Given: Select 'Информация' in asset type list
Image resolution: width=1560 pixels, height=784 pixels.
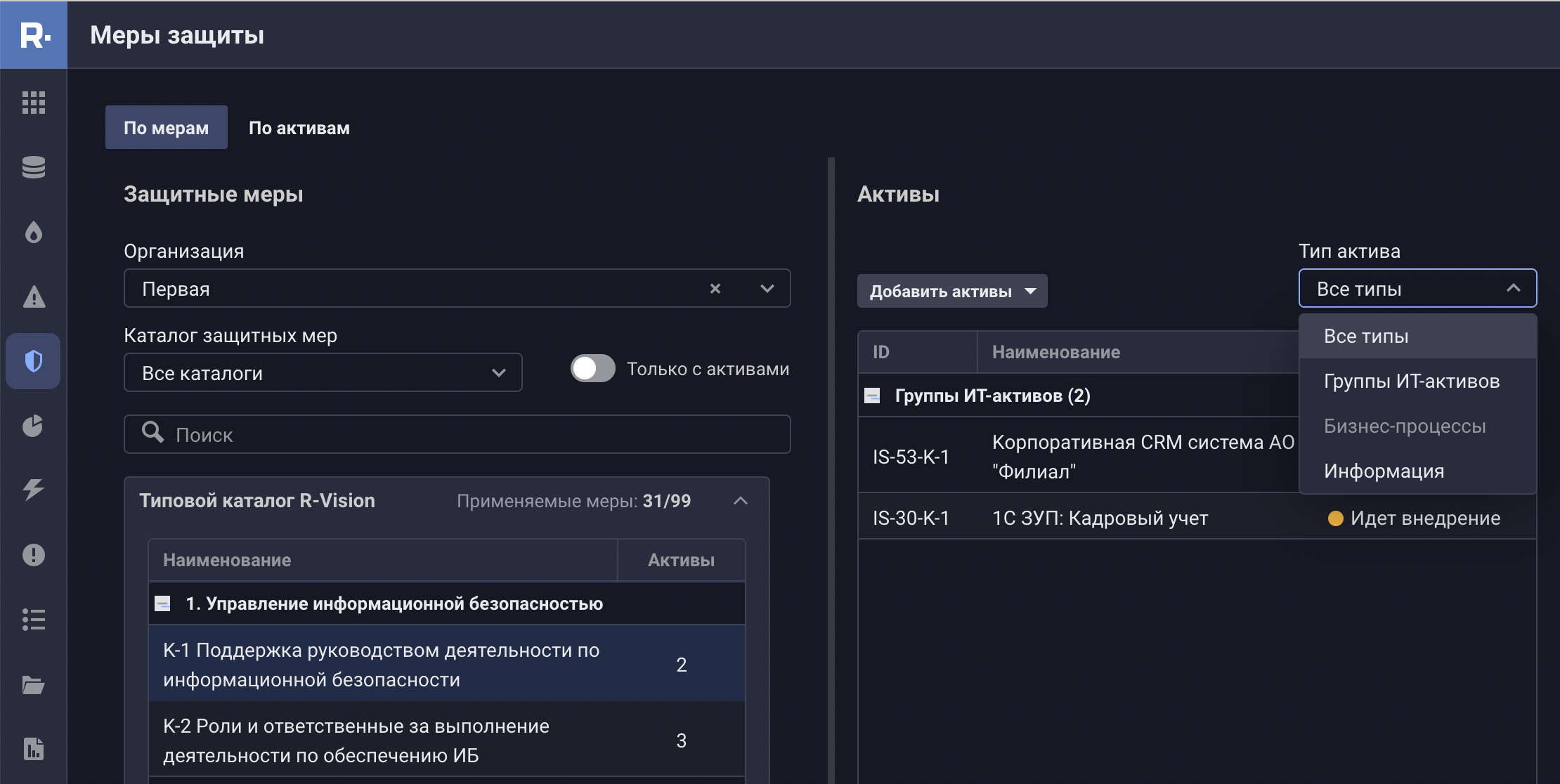Looking at the screenshot, I should click(1384, 471).
